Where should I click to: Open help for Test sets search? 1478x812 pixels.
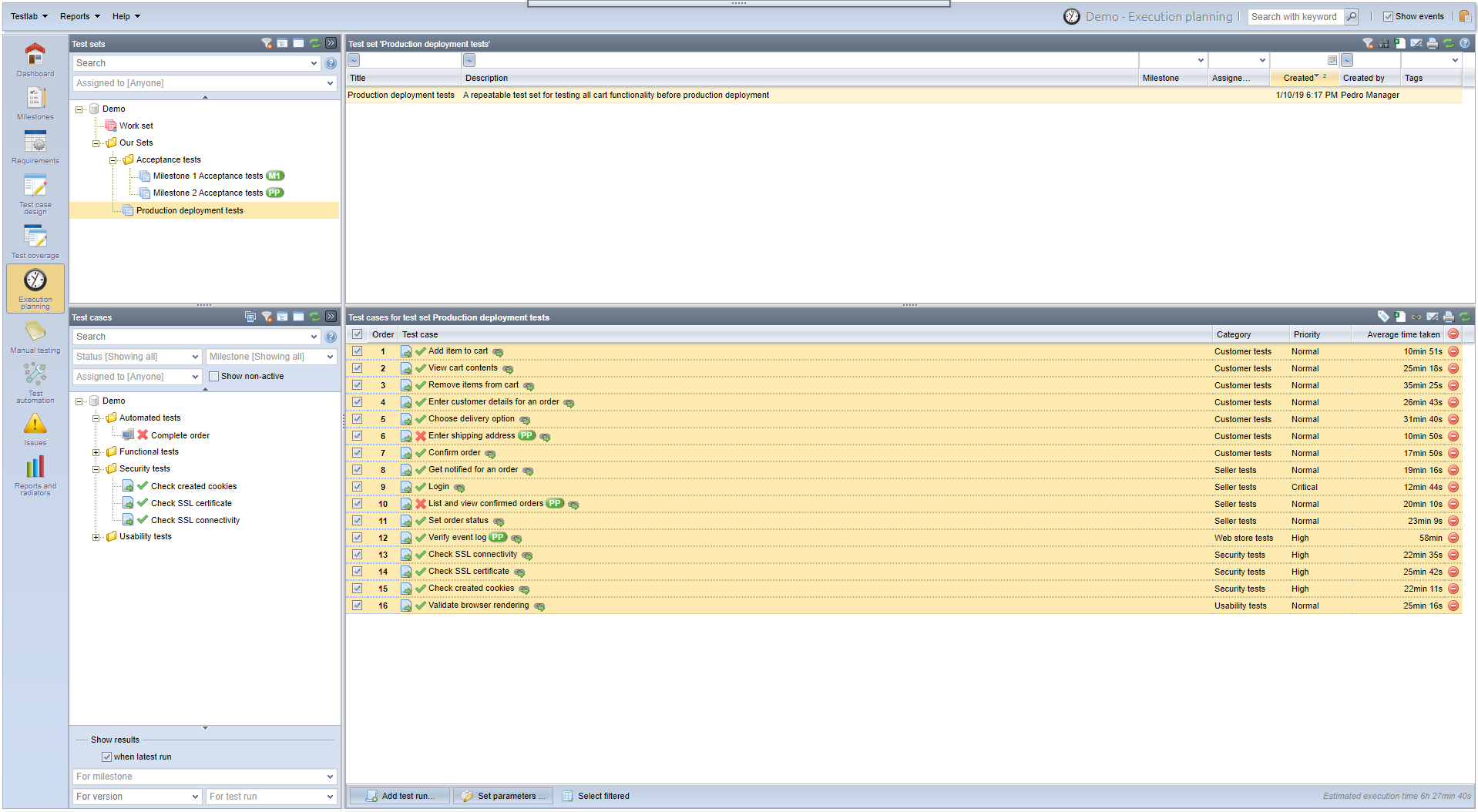coord(331,63)
